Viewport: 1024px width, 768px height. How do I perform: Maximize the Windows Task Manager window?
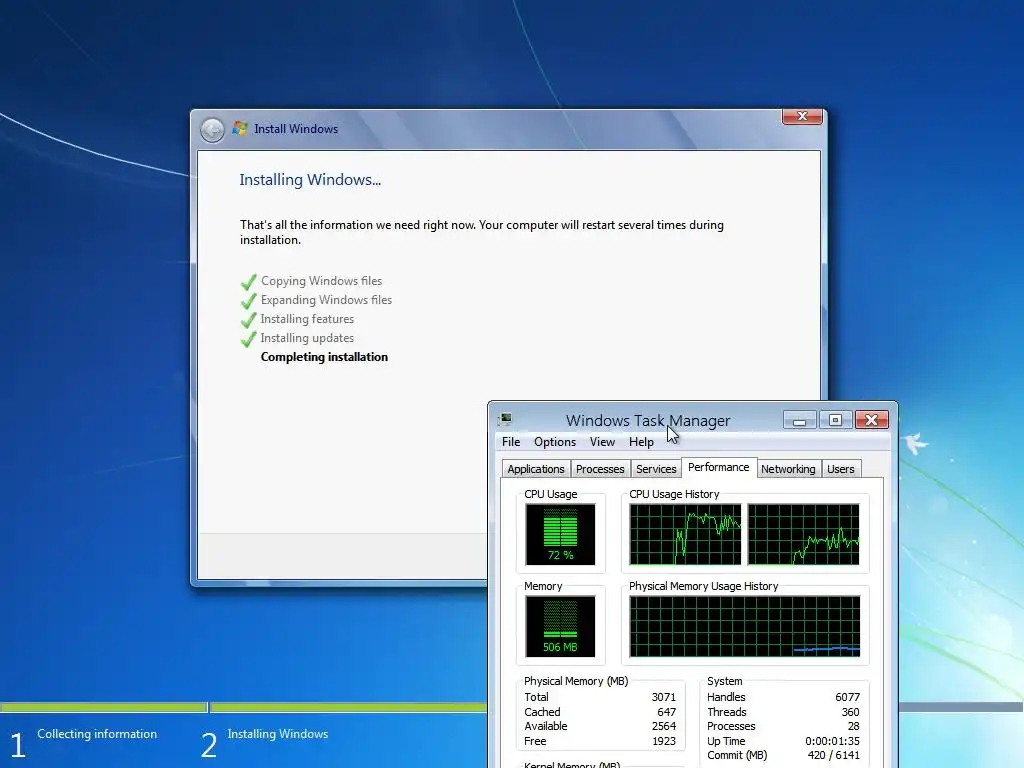(835, 420)
